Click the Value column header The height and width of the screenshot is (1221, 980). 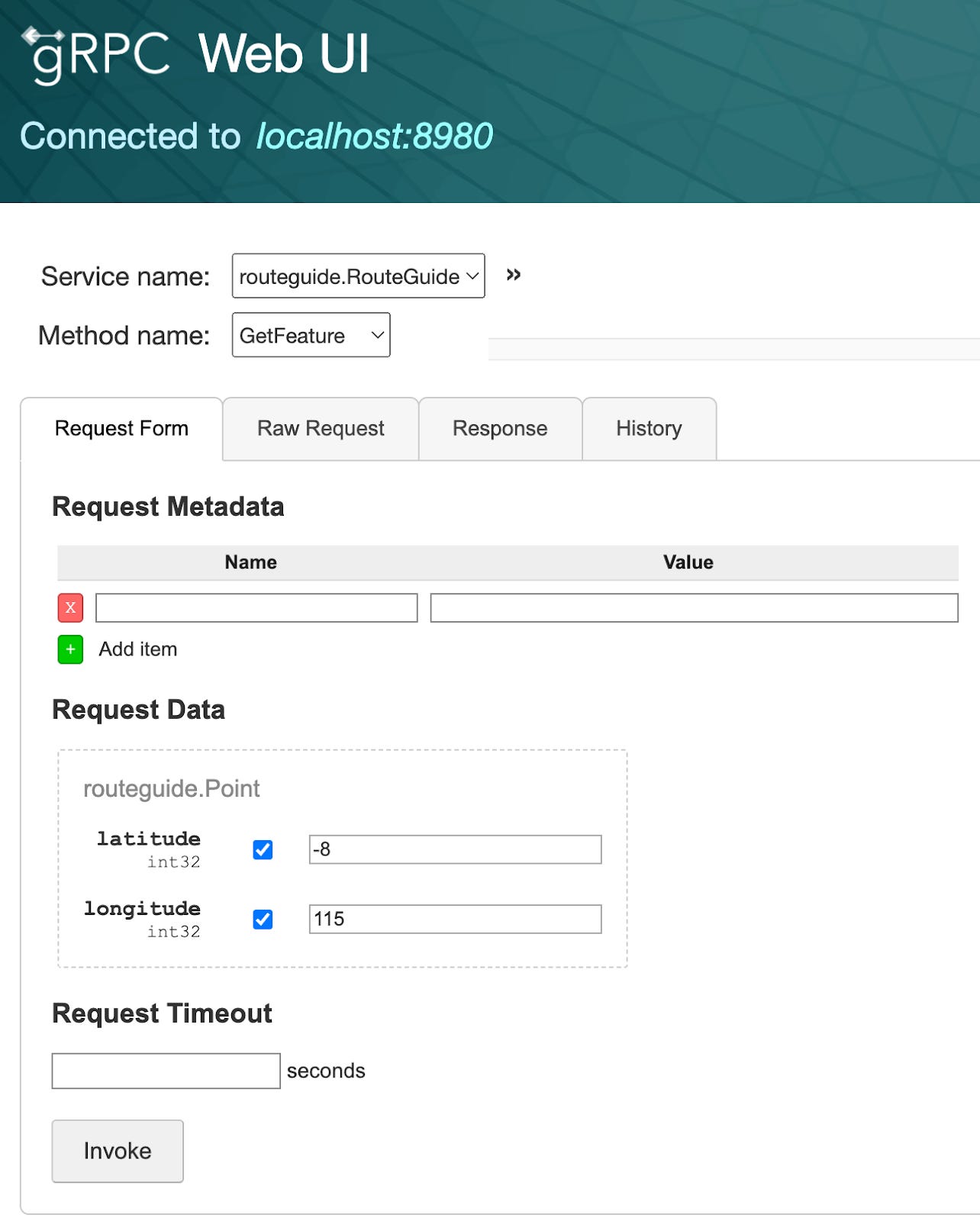click(x=688, y=562)
